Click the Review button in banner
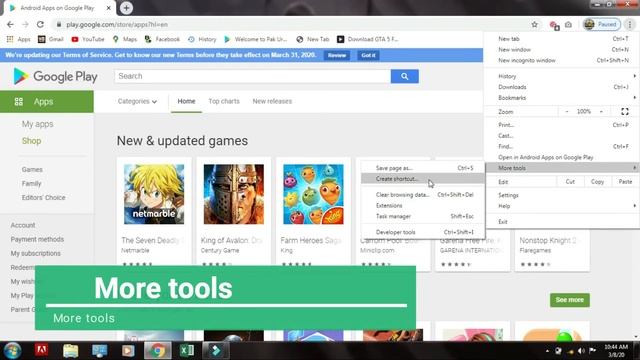The image size is (640, 360). pyautogui.click(x=337, y=55)
